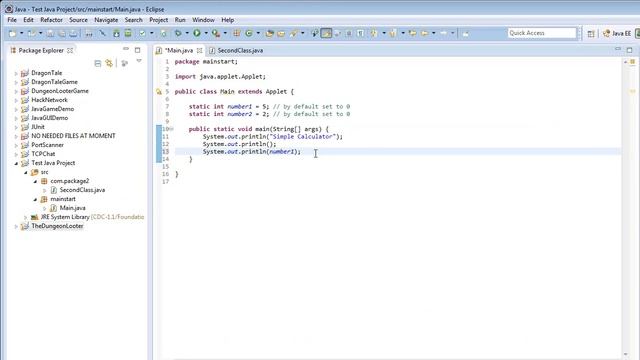Click the New file toolbar icon
The width and height of the screenshot is (640, 360).
pos(12,33)
